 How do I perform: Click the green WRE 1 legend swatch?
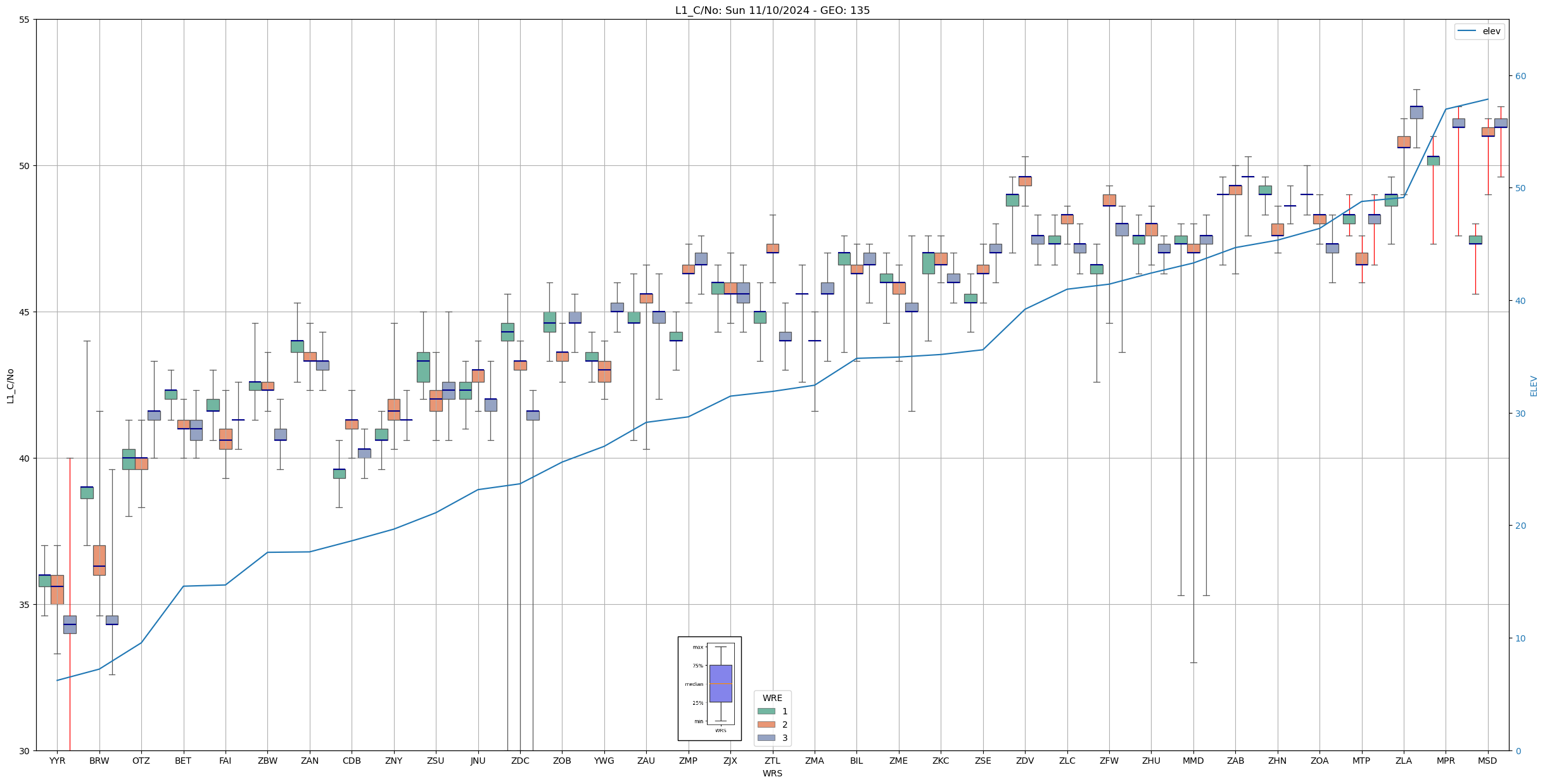766,711
